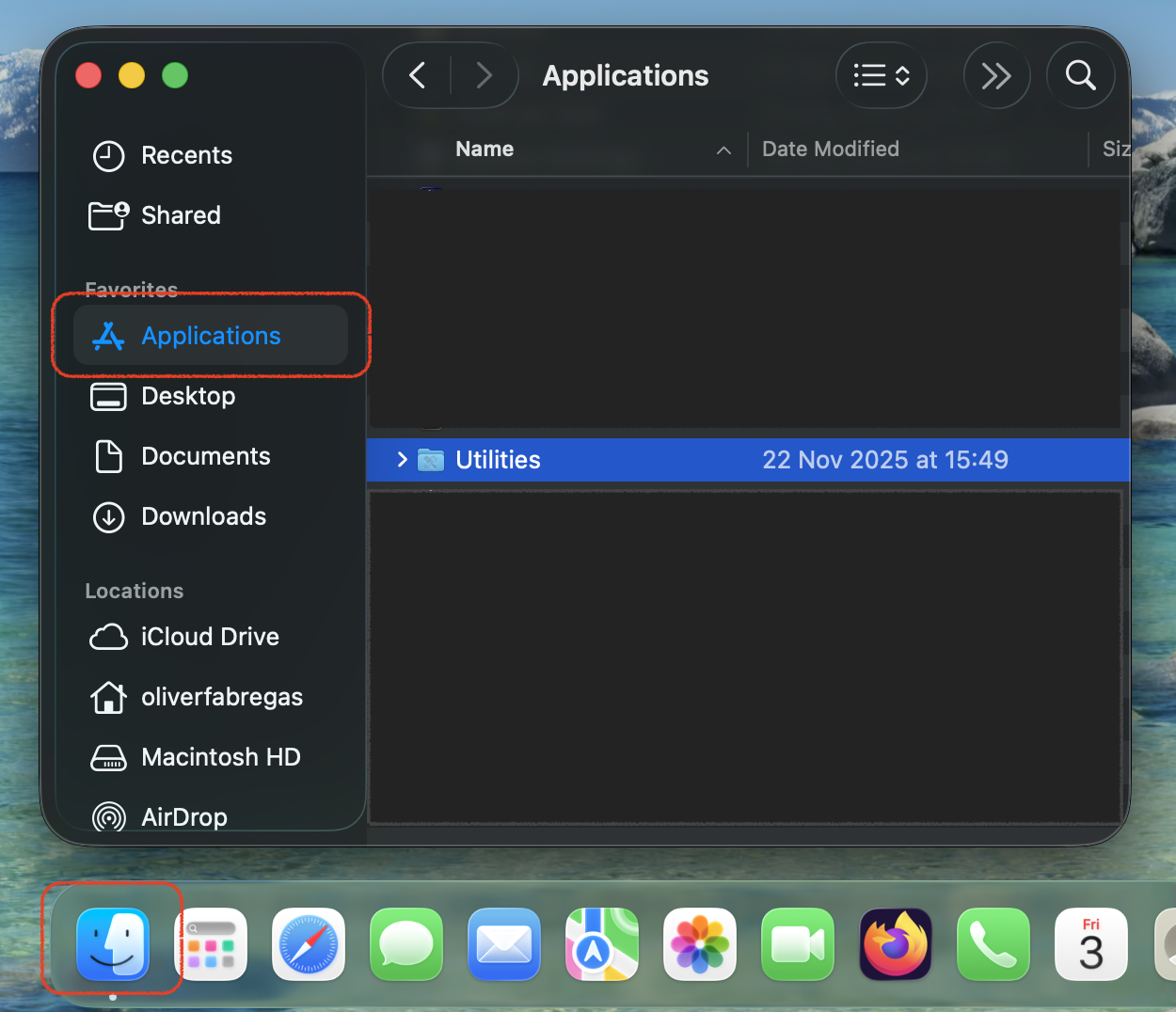1176x1012 pixels.
Task: Launch Firefox from the Dock
Action: click(895, 944)
